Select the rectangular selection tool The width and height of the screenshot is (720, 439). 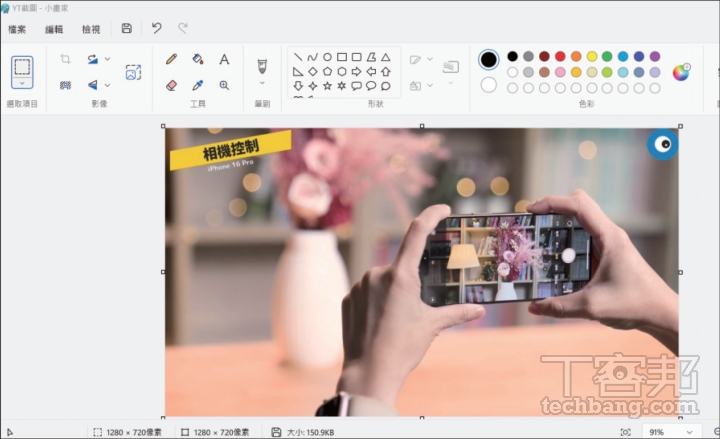[22, 67]
